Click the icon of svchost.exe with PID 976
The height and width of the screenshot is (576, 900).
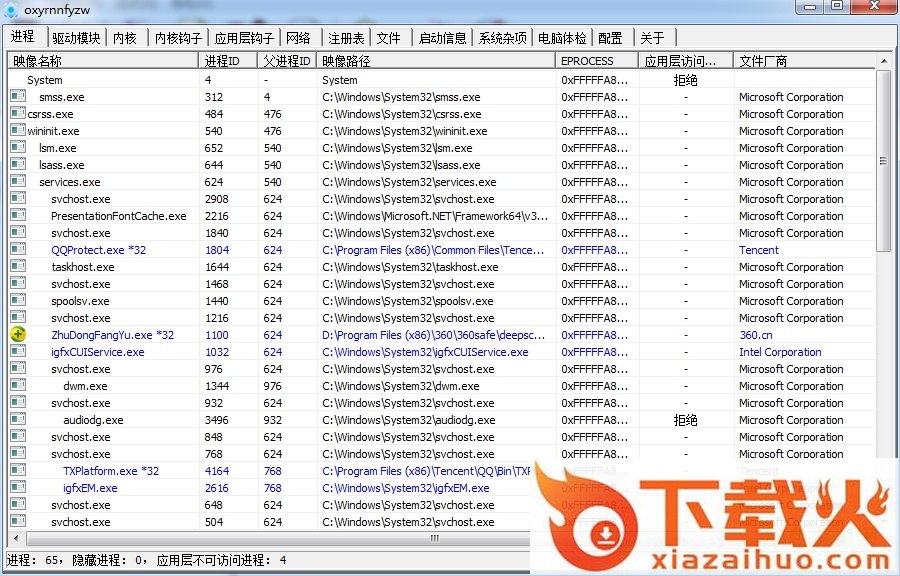tap(18, 368)
